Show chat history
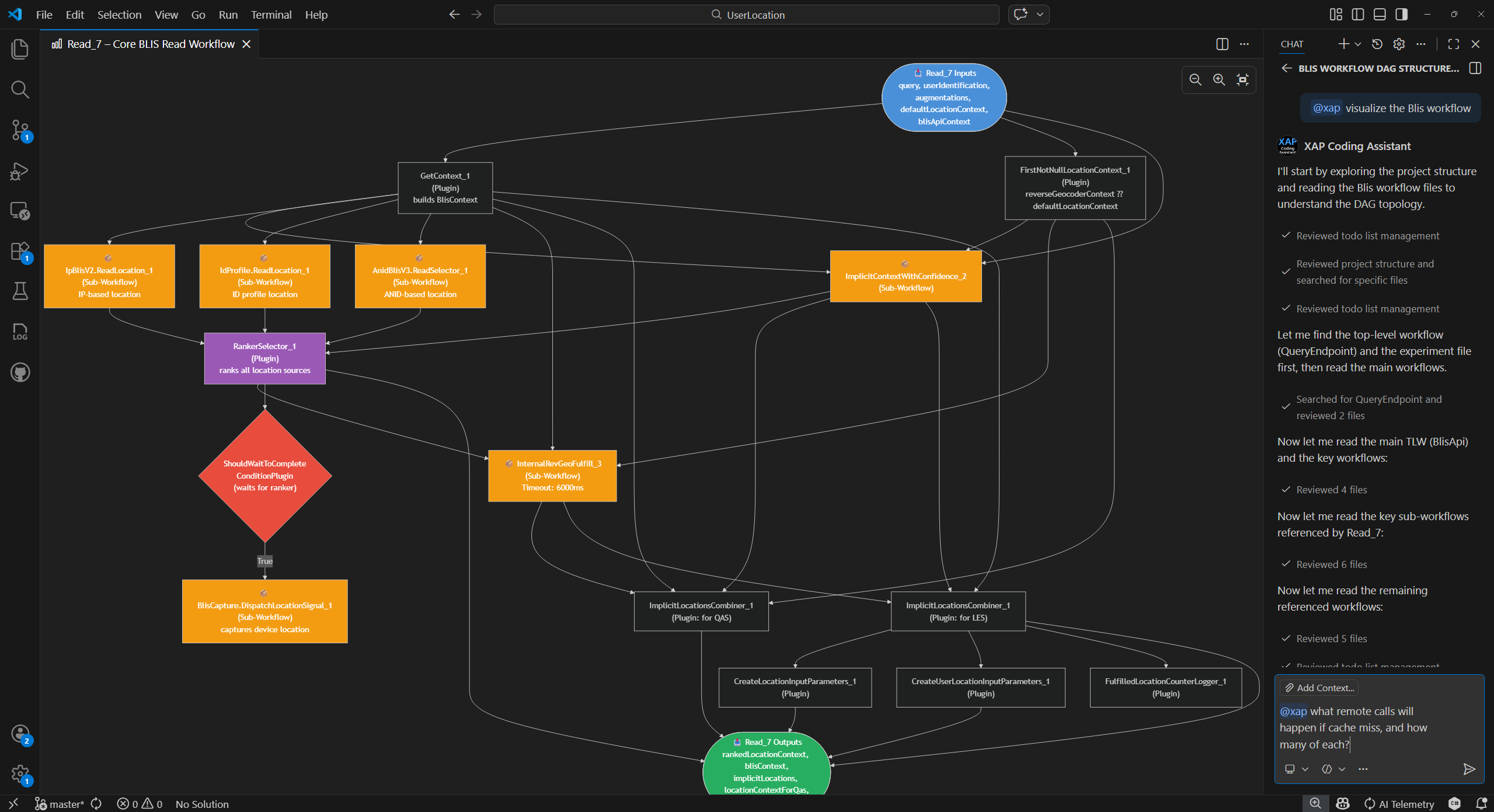Viewport: 1494px width, 812px height. point(1377,44)
